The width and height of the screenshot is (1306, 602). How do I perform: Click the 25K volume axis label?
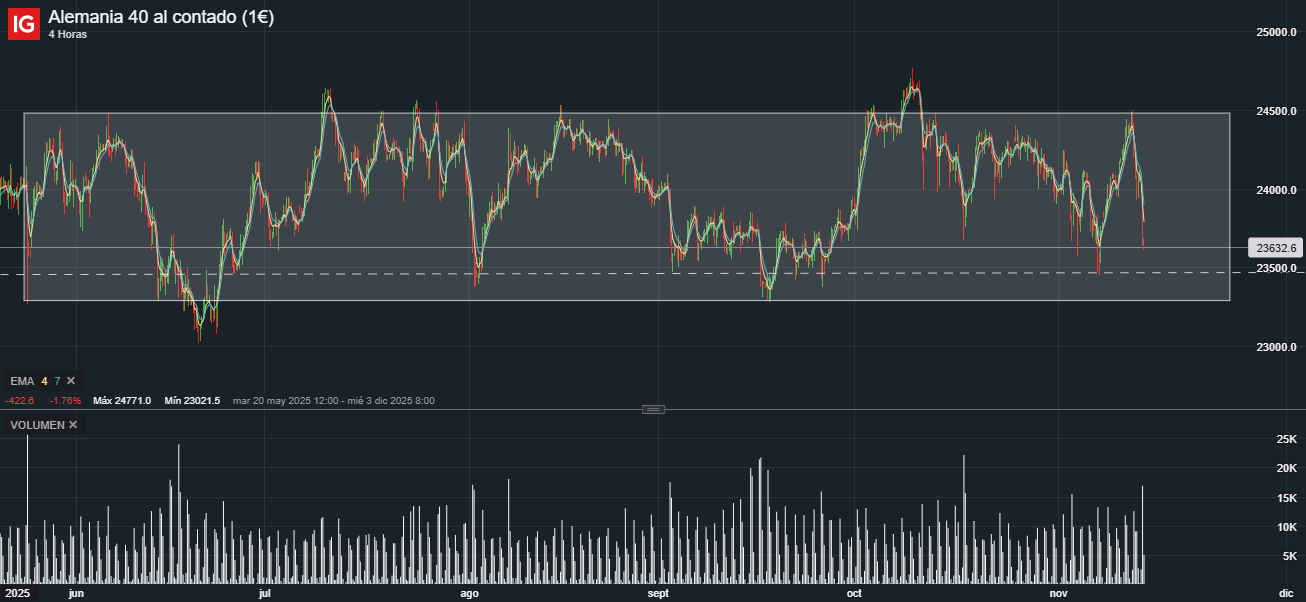point(1286,439)
